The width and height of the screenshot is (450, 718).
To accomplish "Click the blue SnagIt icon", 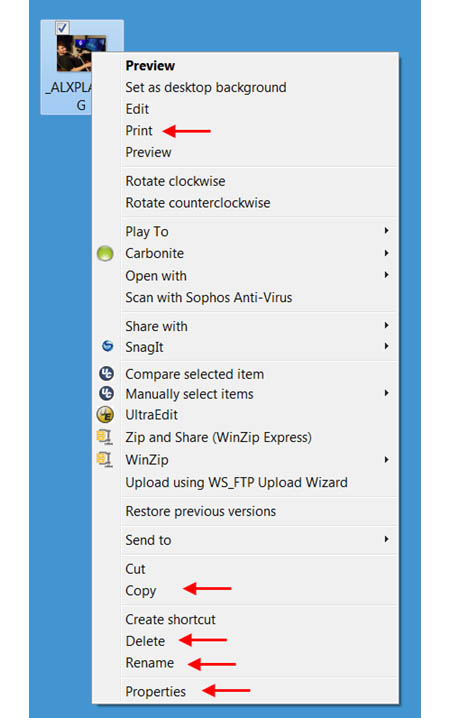I will pos(108,346).
